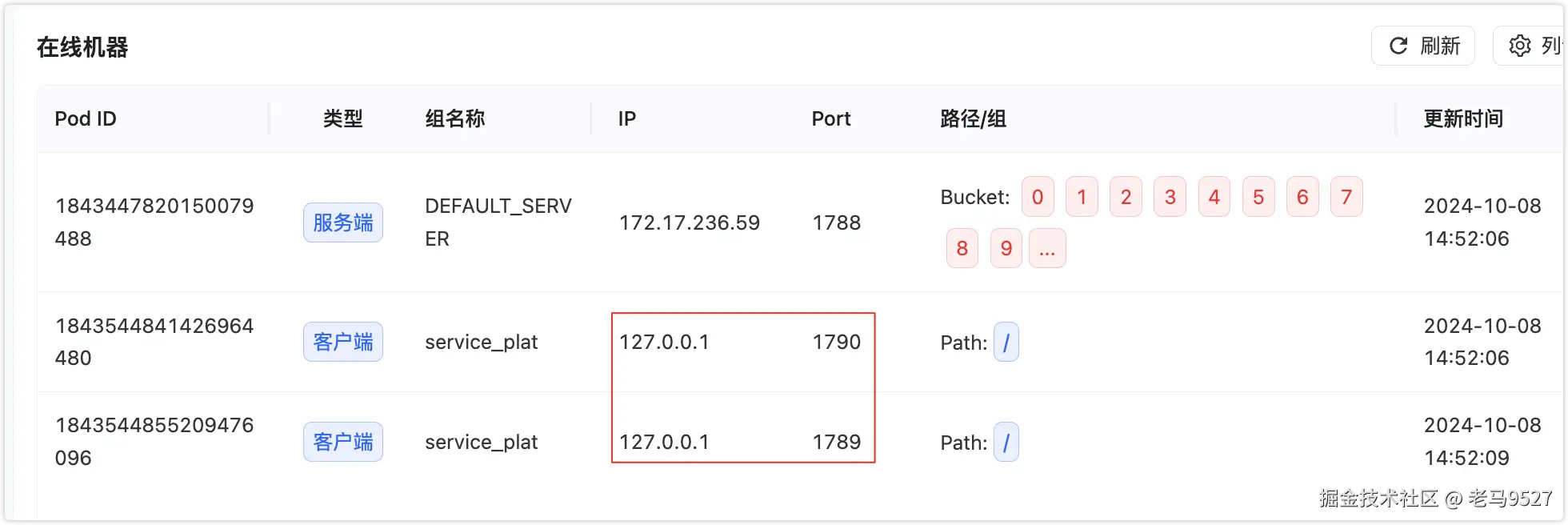Click 客户端 tag for port 1789 row
The image size is (1568, 525).
pos(343,442)
